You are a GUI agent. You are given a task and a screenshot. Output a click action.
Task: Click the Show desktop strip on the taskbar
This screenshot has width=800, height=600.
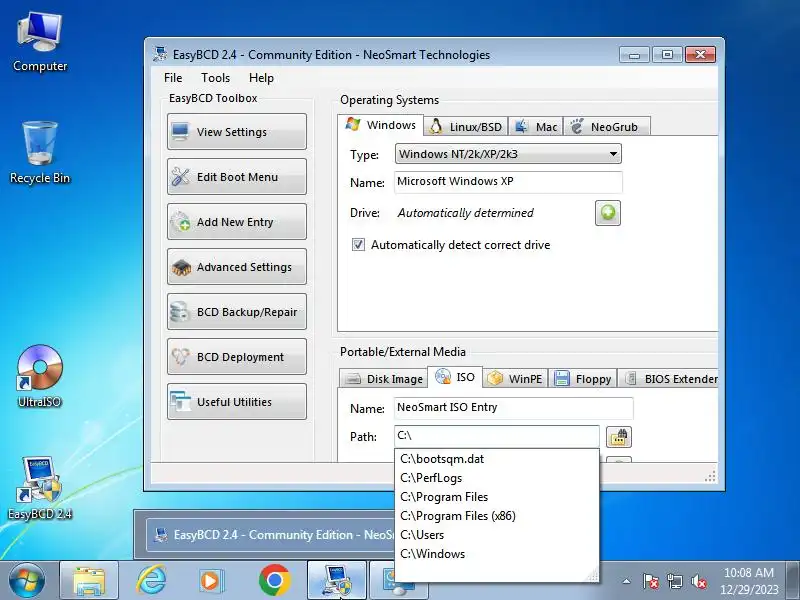click(793, 581)
